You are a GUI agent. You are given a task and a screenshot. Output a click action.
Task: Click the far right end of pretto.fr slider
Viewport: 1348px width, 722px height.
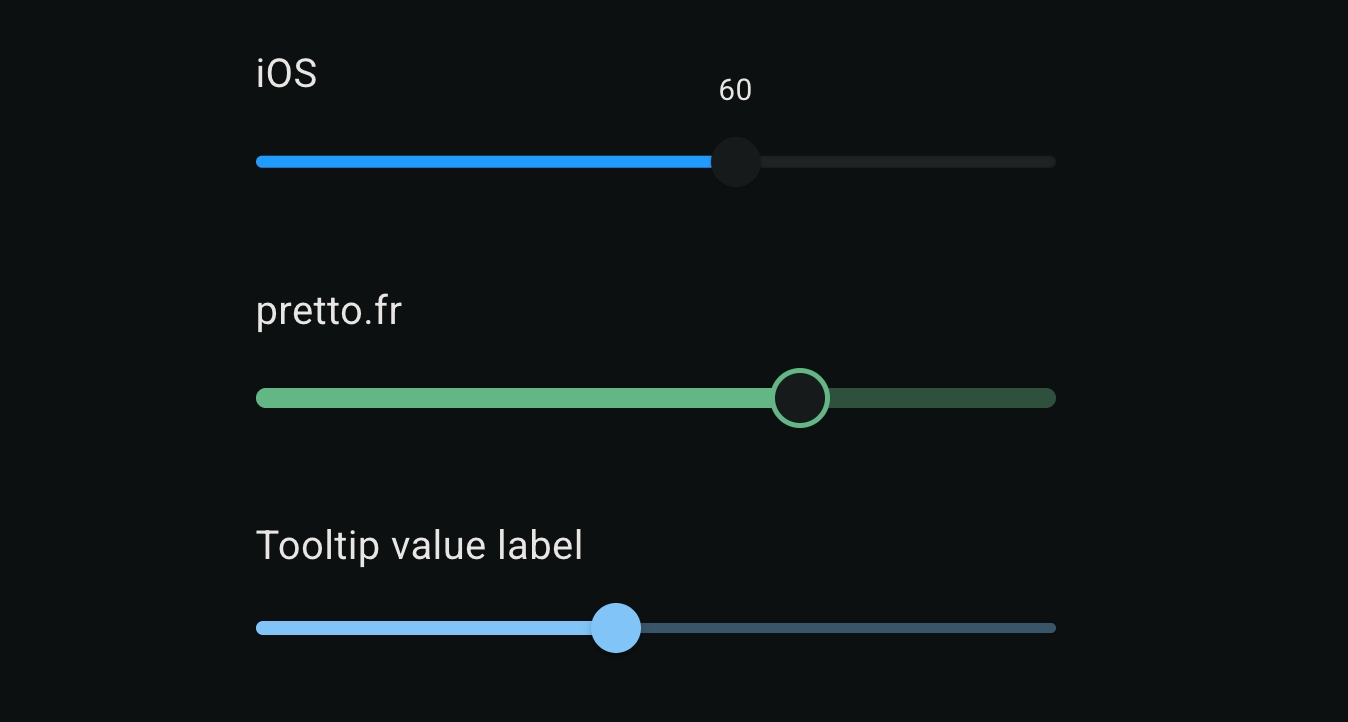click(x=1051, y=398)
